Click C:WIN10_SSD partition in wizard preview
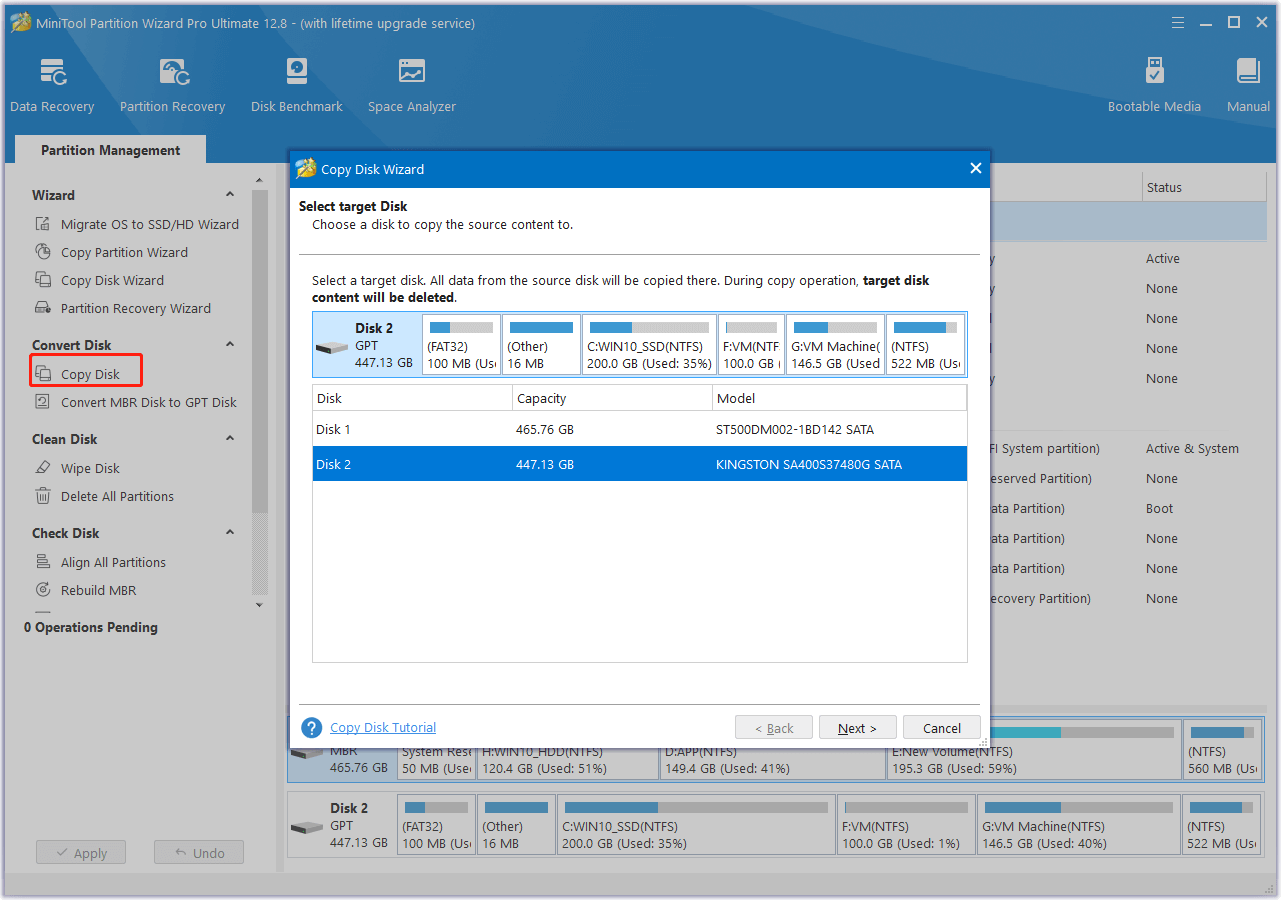Image resolution: width=1281 pixels, height=900 pixels. click(x=649, y=345)
